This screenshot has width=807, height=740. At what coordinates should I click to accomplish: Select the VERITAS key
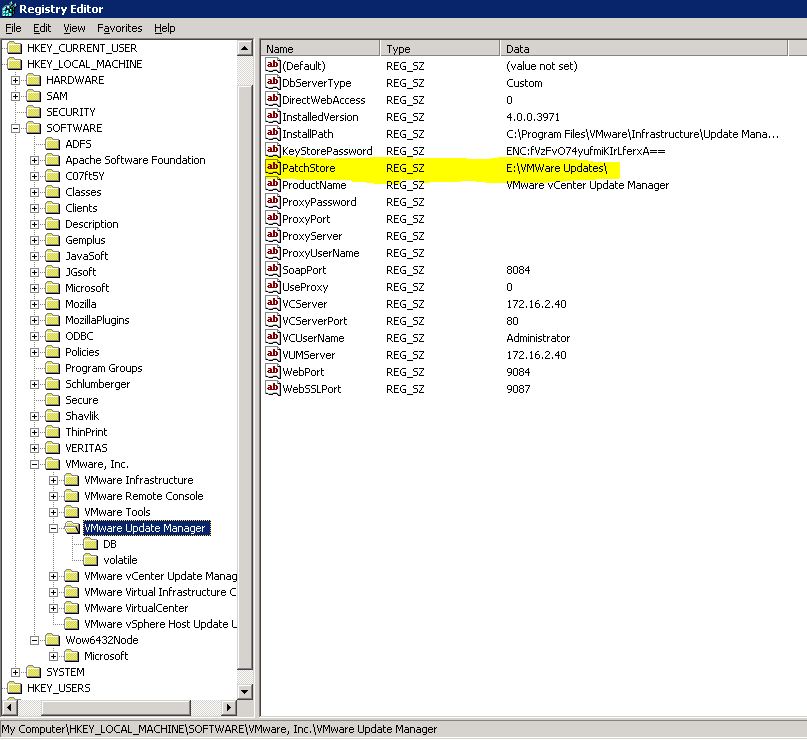(x=86, y=448)
